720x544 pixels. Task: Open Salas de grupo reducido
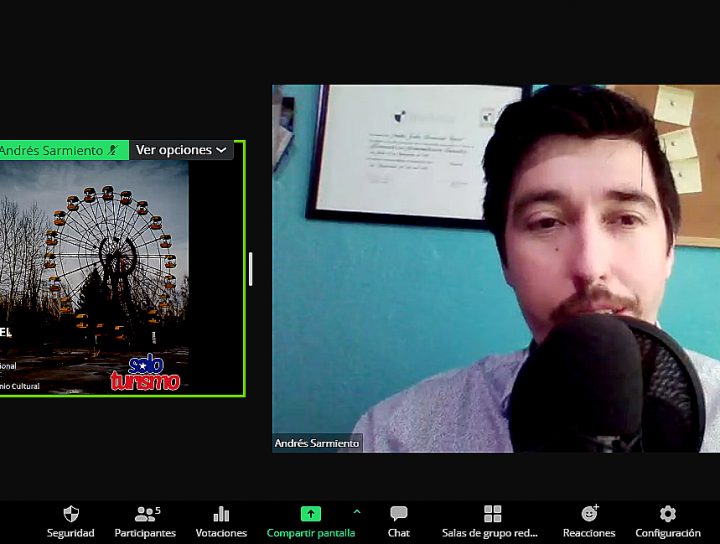click(x=492, y=514)
